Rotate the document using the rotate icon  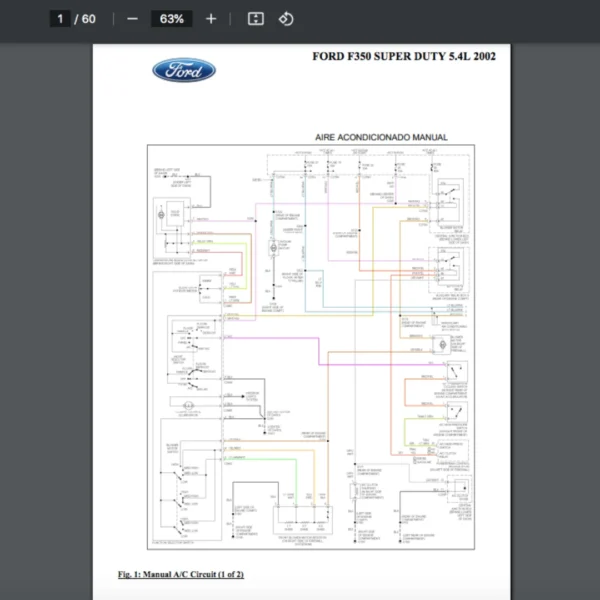point(286,19)
